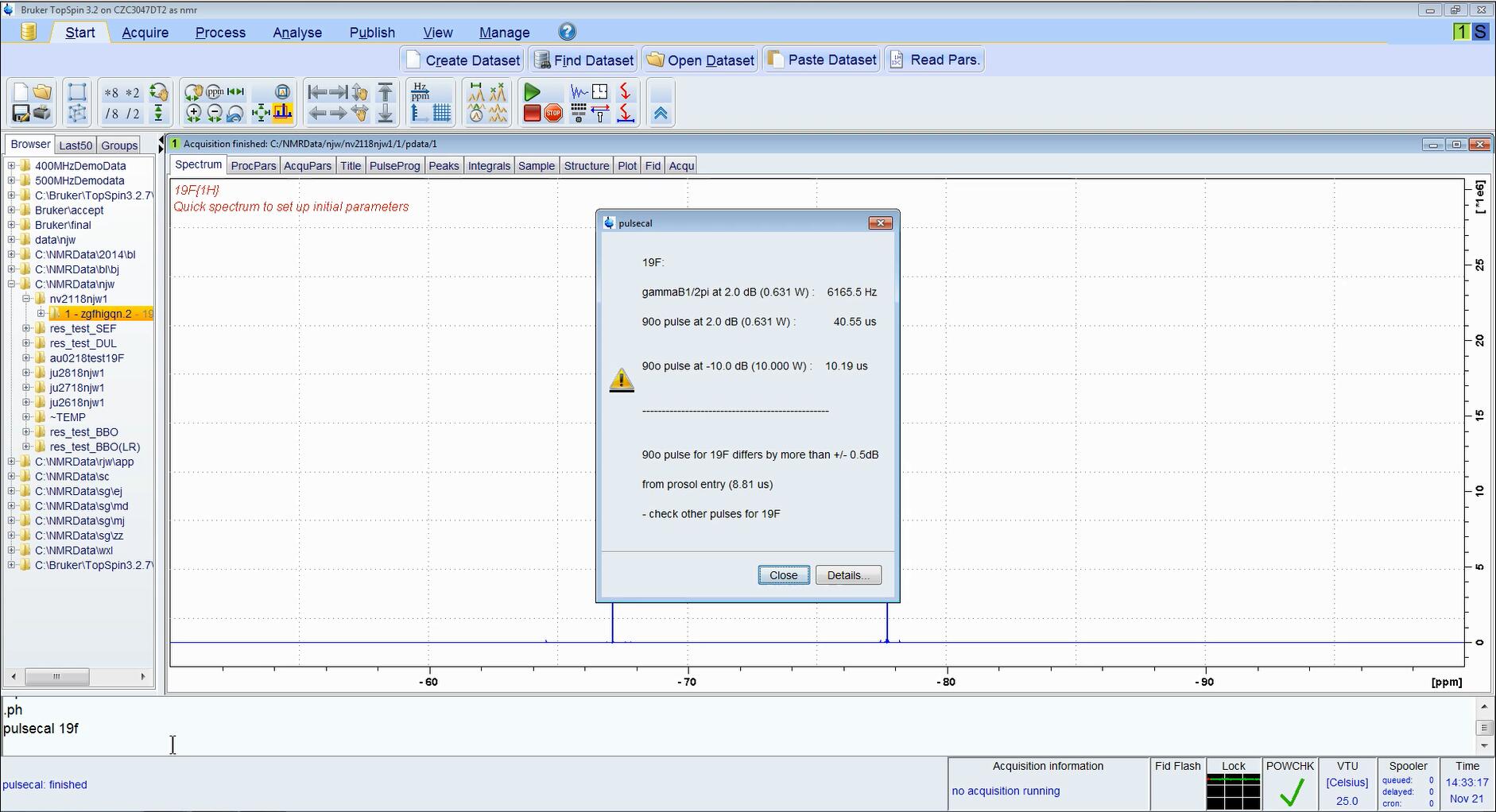The image size is (1496, 812).
Task: Click the highlighted bar-chart toolbar icon
Action: tap(282, 114)
